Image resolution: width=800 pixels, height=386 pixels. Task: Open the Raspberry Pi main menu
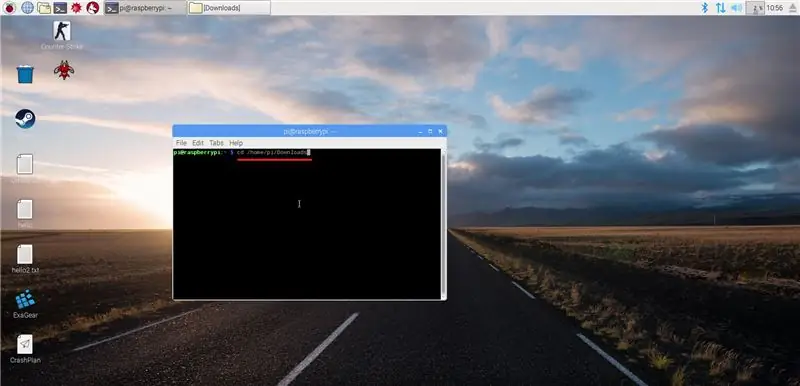(x=10, y=7)
